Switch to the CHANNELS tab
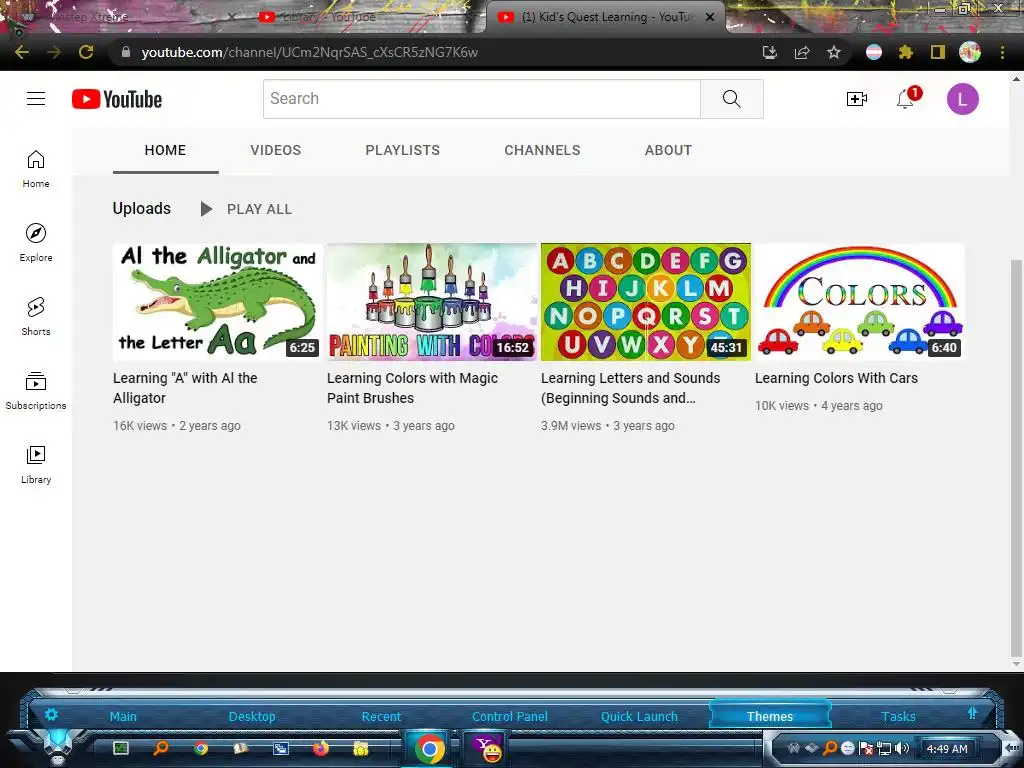This screenshot has height=768, width=1024. [542, 150]
